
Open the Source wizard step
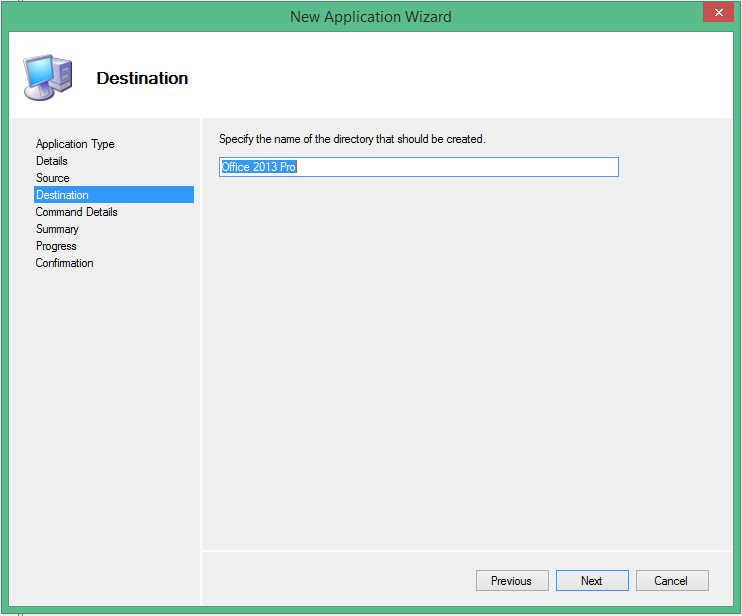53,178
